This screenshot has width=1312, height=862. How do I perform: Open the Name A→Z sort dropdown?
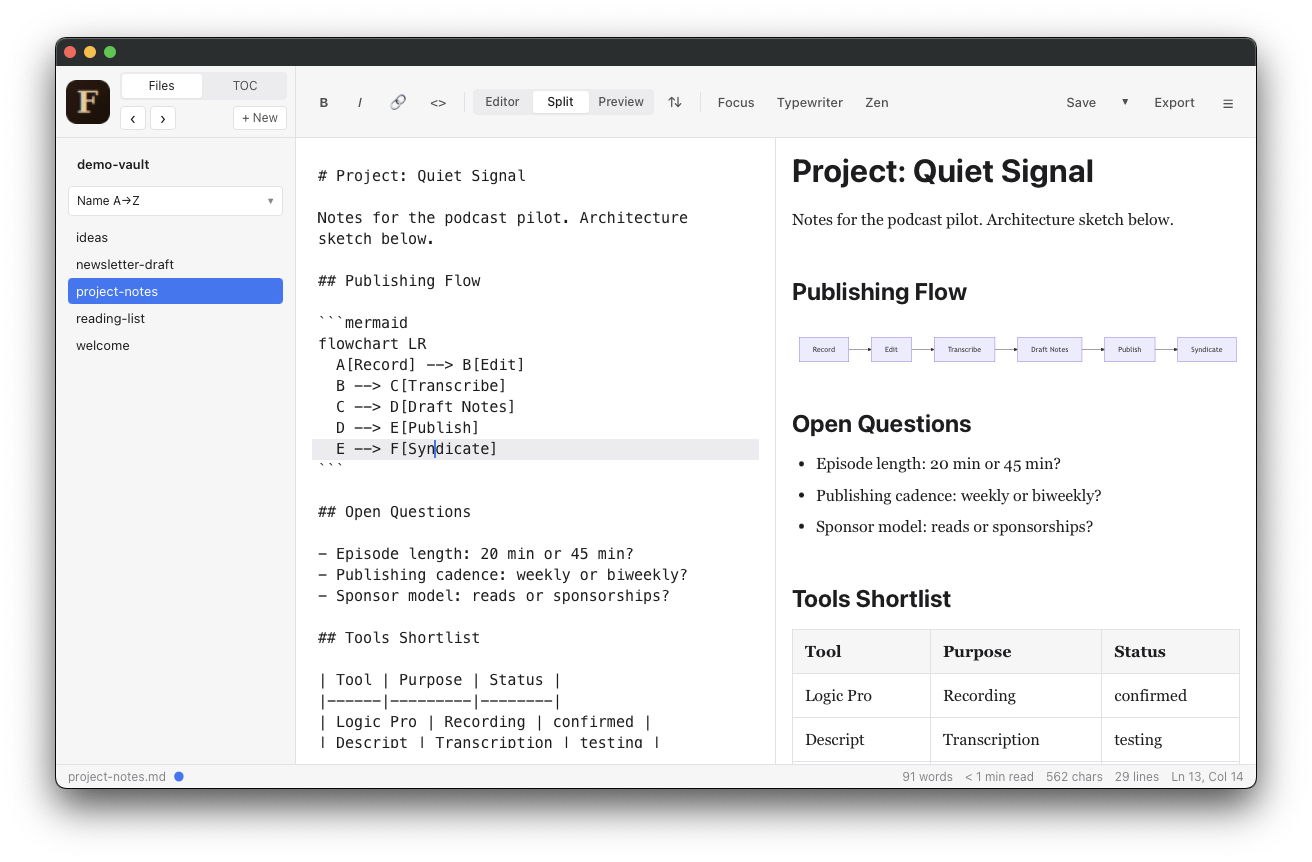(x=175, y=201)
